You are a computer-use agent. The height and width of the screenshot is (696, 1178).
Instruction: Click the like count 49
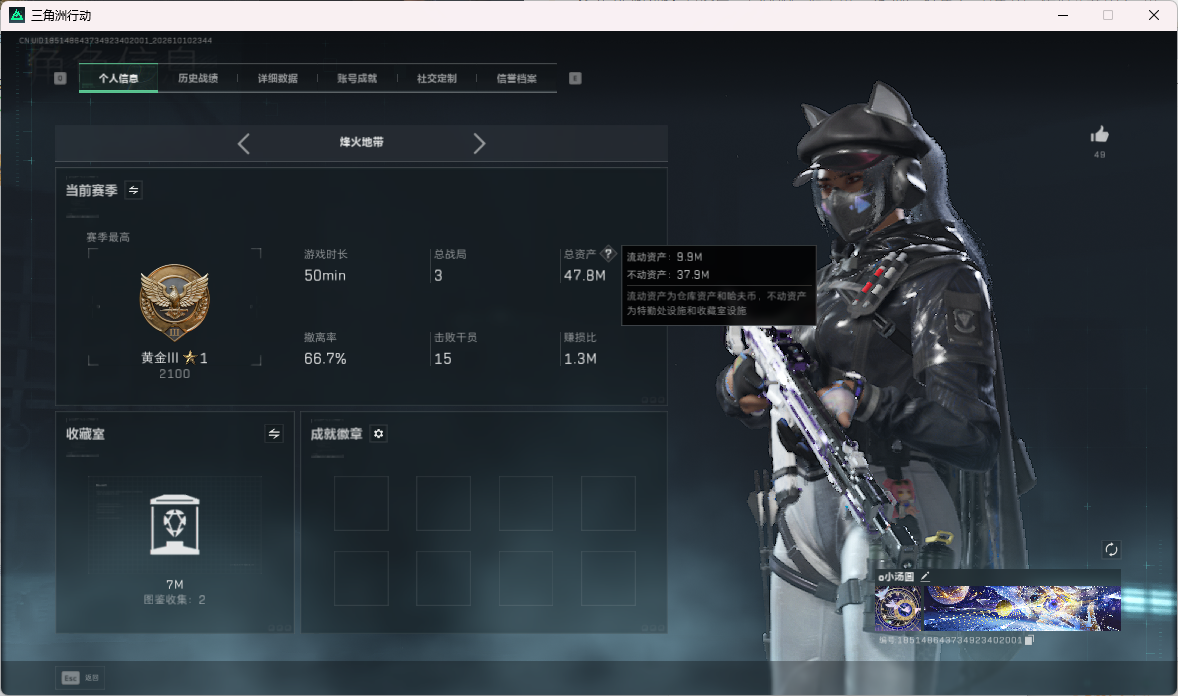[x=1100, y=155]
